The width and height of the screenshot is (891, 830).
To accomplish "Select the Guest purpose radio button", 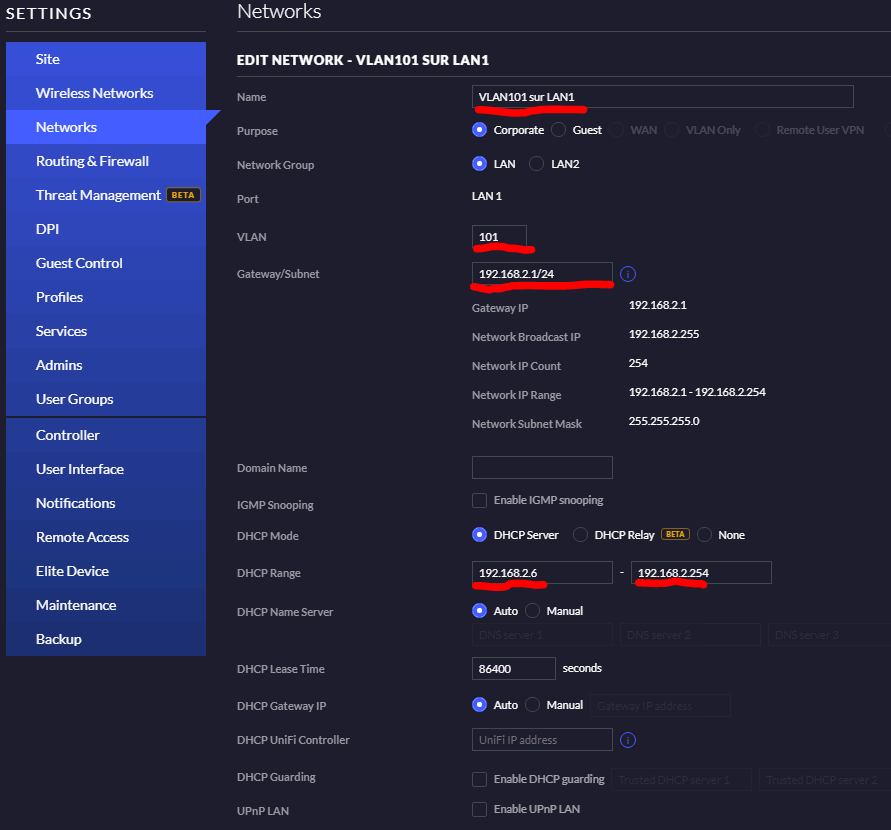I will [x=558, y=130].
